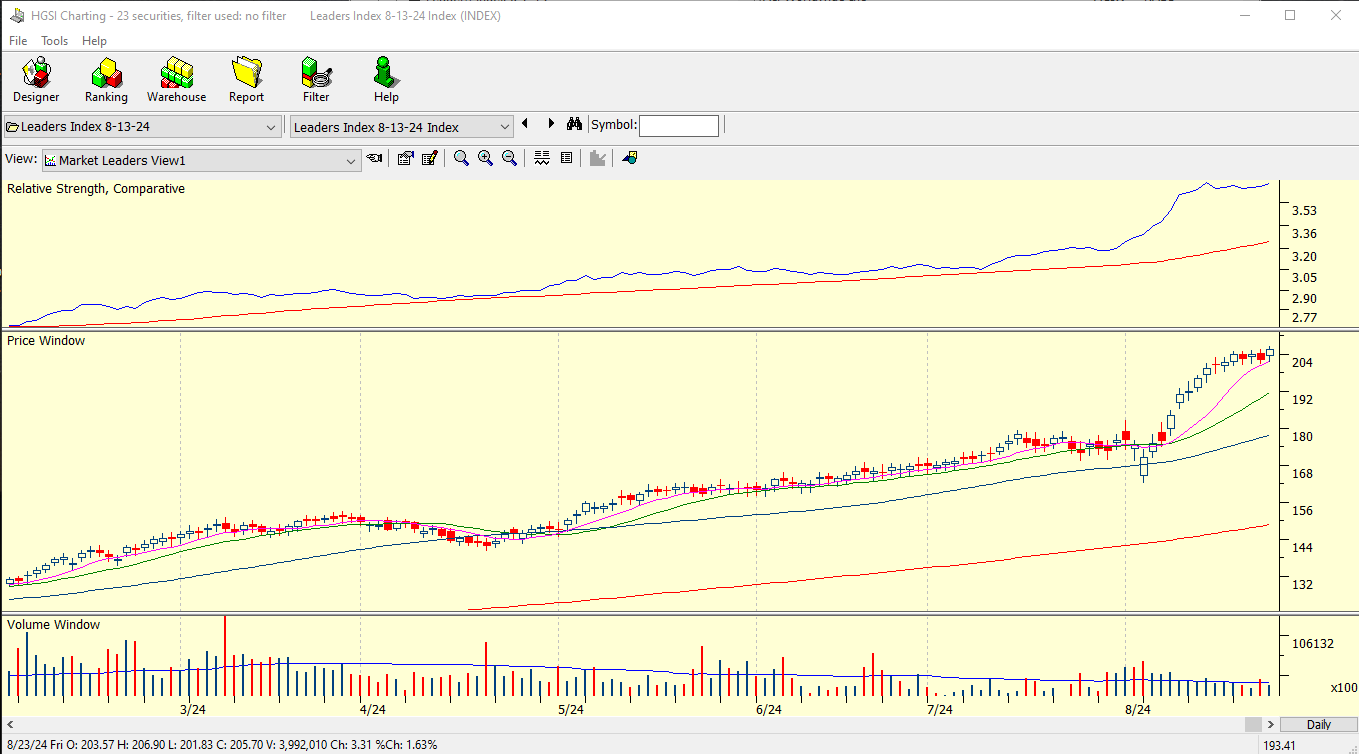Click the 5/24 date axis label
The width and height of the screenshot is (1359, 754).
(x=570, y=709)
